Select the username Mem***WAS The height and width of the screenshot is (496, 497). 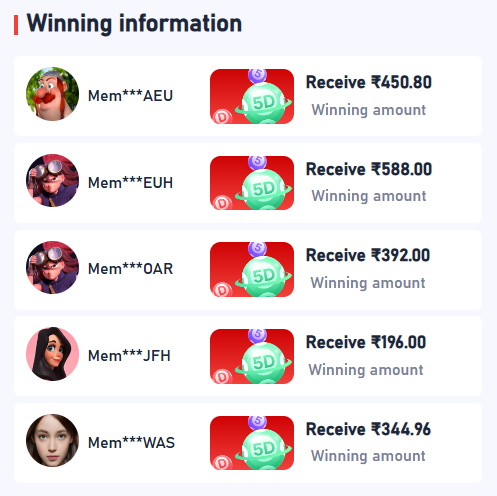tap(131, 443)
